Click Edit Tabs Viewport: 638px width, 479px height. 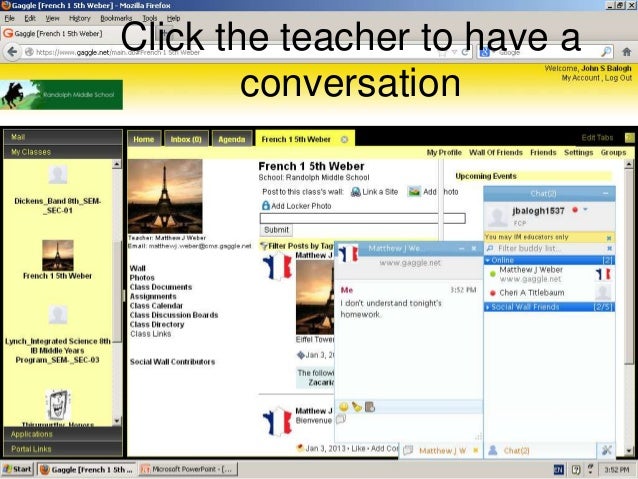[597, 138]
